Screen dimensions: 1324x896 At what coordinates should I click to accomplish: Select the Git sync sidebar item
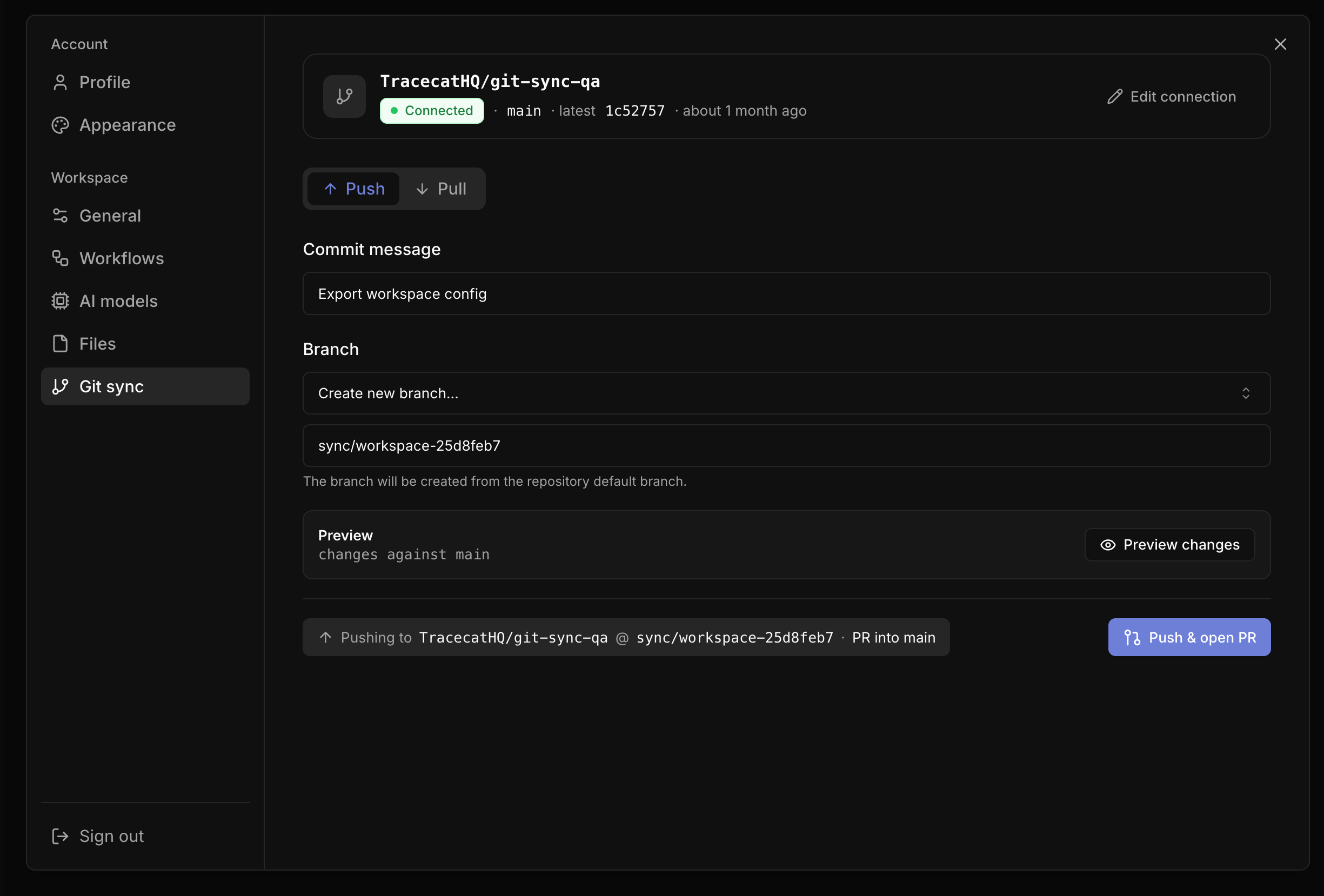tap(145, 387)
